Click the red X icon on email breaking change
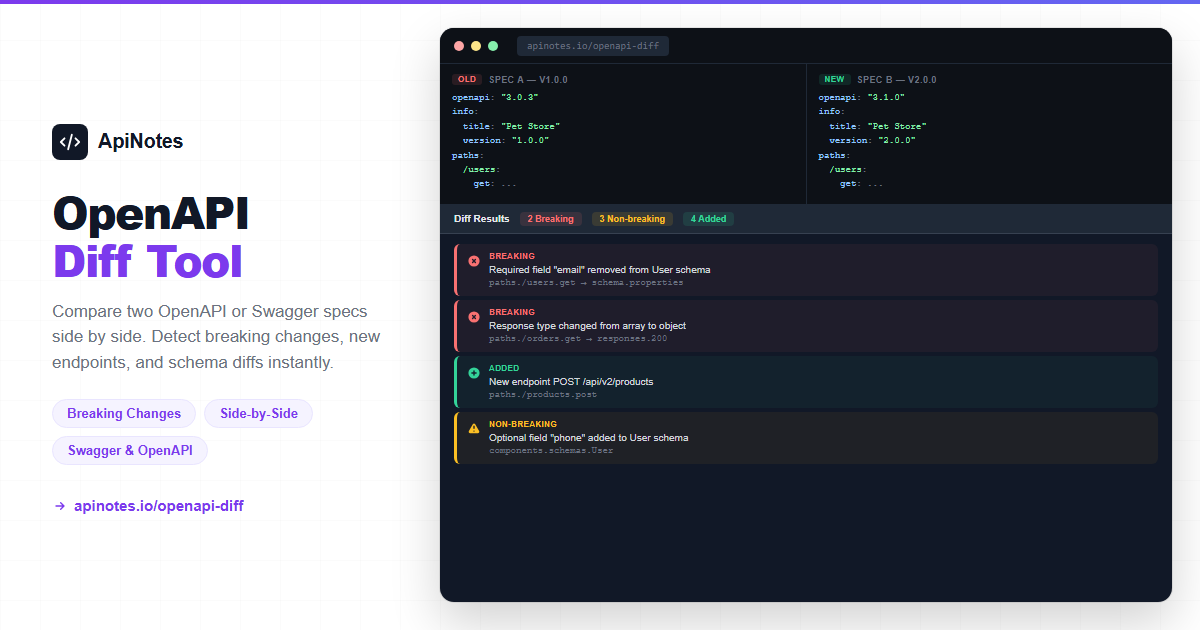 (474, 261)
